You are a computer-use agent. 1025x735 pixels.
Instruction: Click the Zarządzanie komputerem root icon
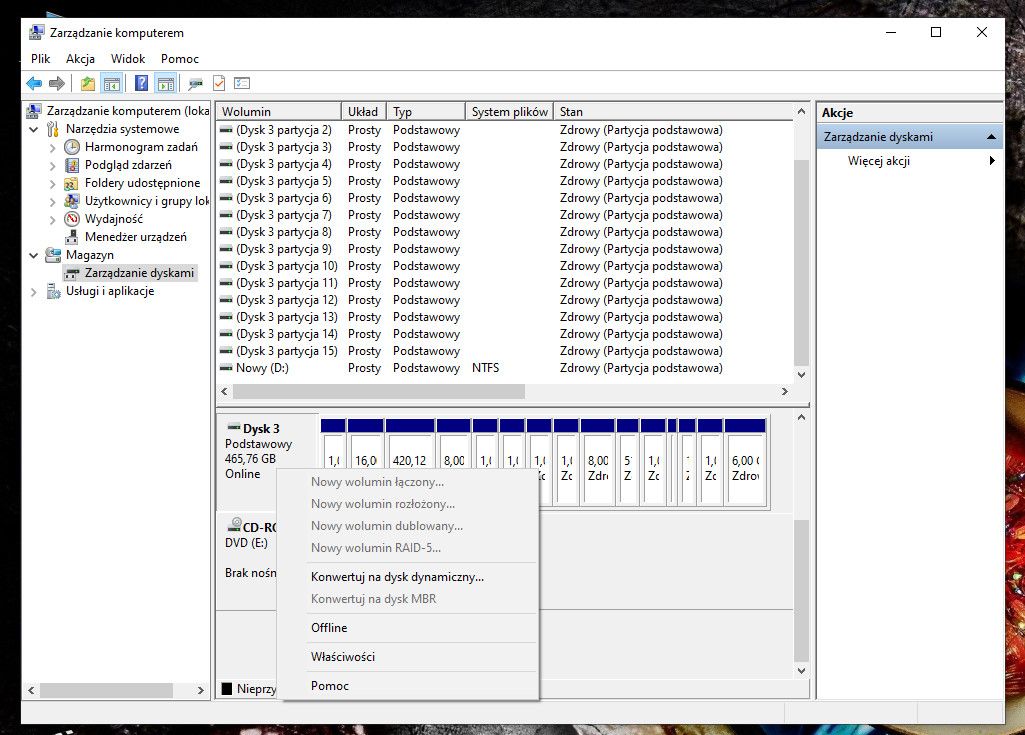tap(34, 111)
